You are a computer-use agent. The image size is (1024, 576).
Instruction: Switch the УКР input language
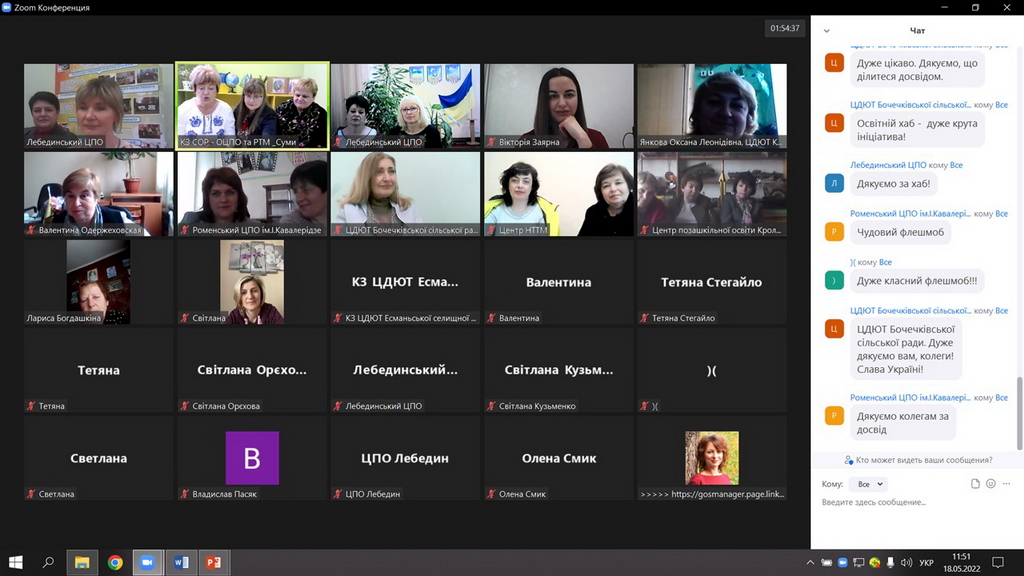click(926, 563)
